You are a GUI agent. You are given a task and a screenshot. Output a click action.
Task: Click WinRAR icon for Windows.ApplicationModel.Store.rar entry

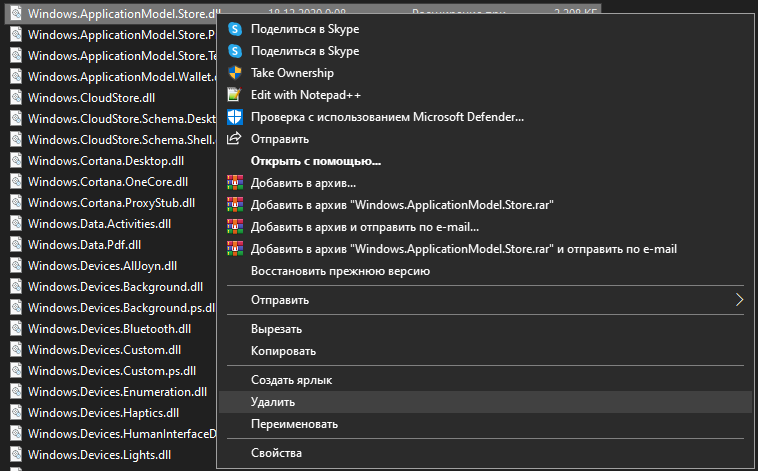click(x=235, y=205)
